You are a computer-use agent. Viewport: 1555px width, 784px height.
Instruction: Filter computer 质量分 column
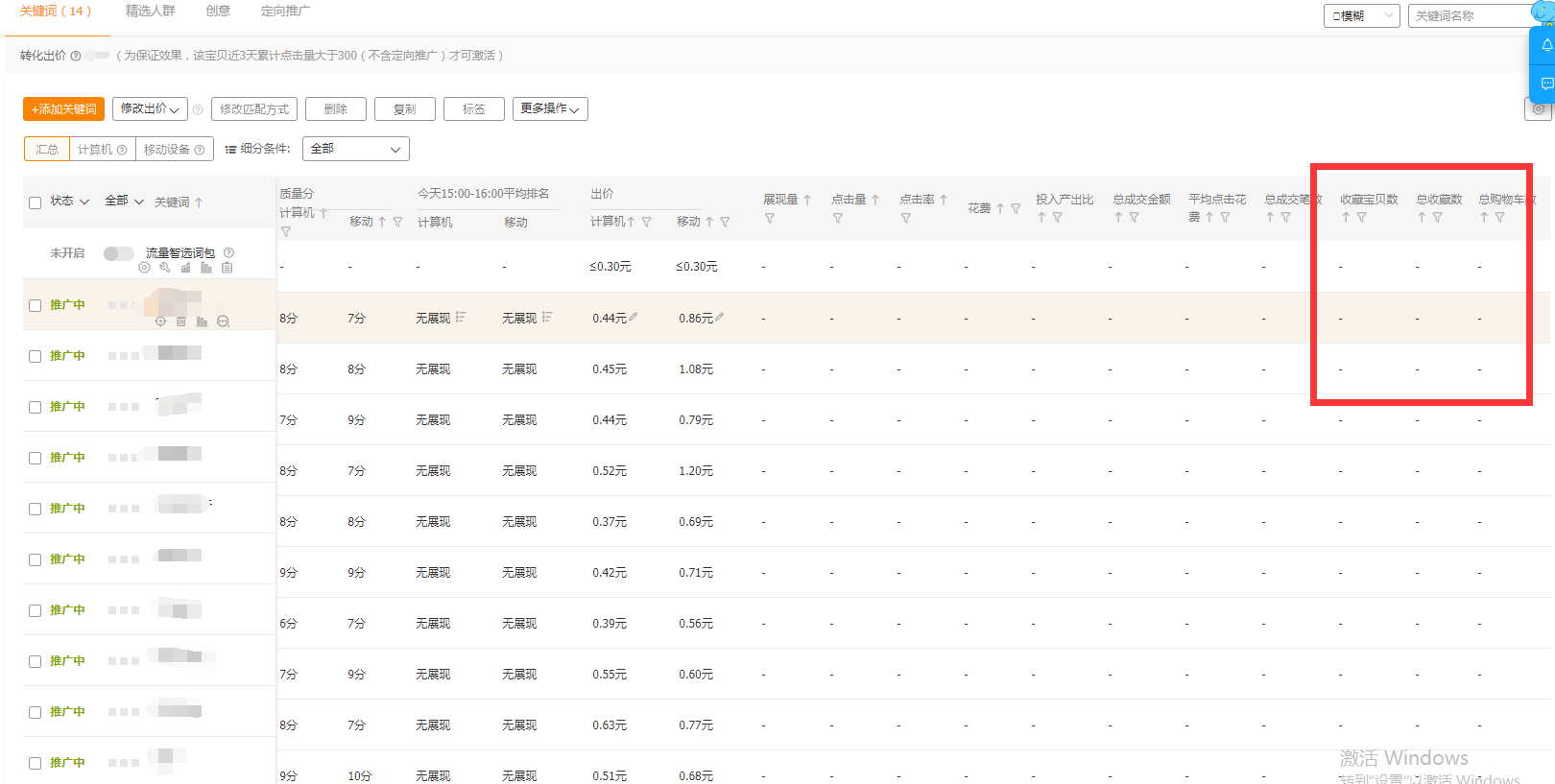click(x=286, y=231)
